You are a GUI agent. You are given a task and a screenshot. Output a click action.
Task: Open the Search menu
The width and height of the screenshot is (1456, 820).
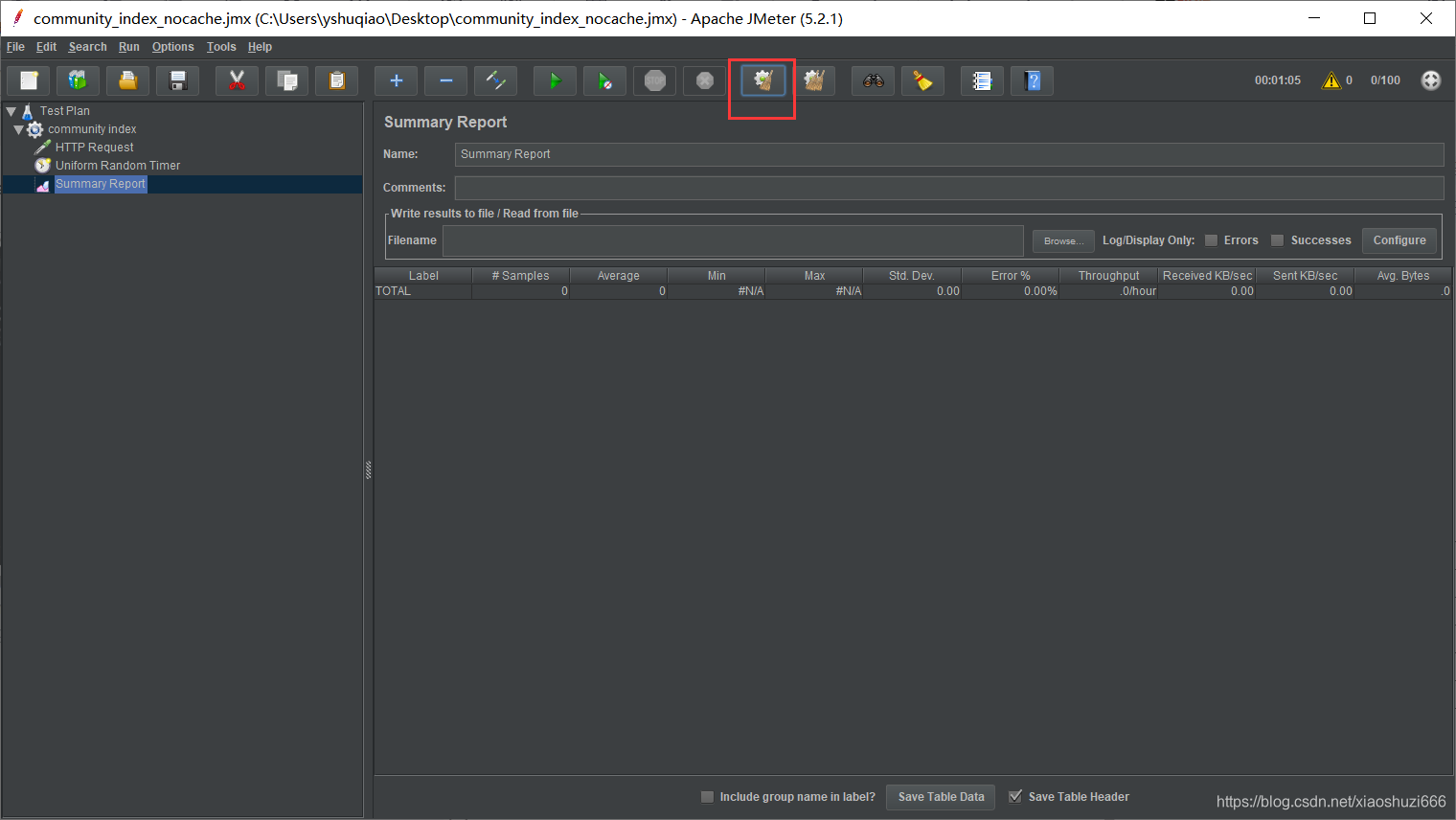click(87, 47)
